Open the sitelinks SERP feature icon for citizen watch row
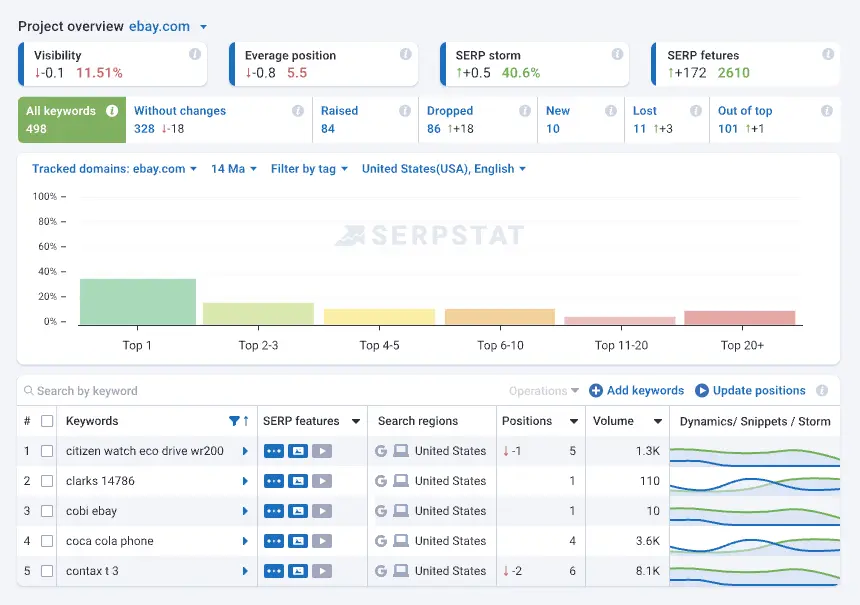Screen dimensions: 860x605 tap(275, 450)
